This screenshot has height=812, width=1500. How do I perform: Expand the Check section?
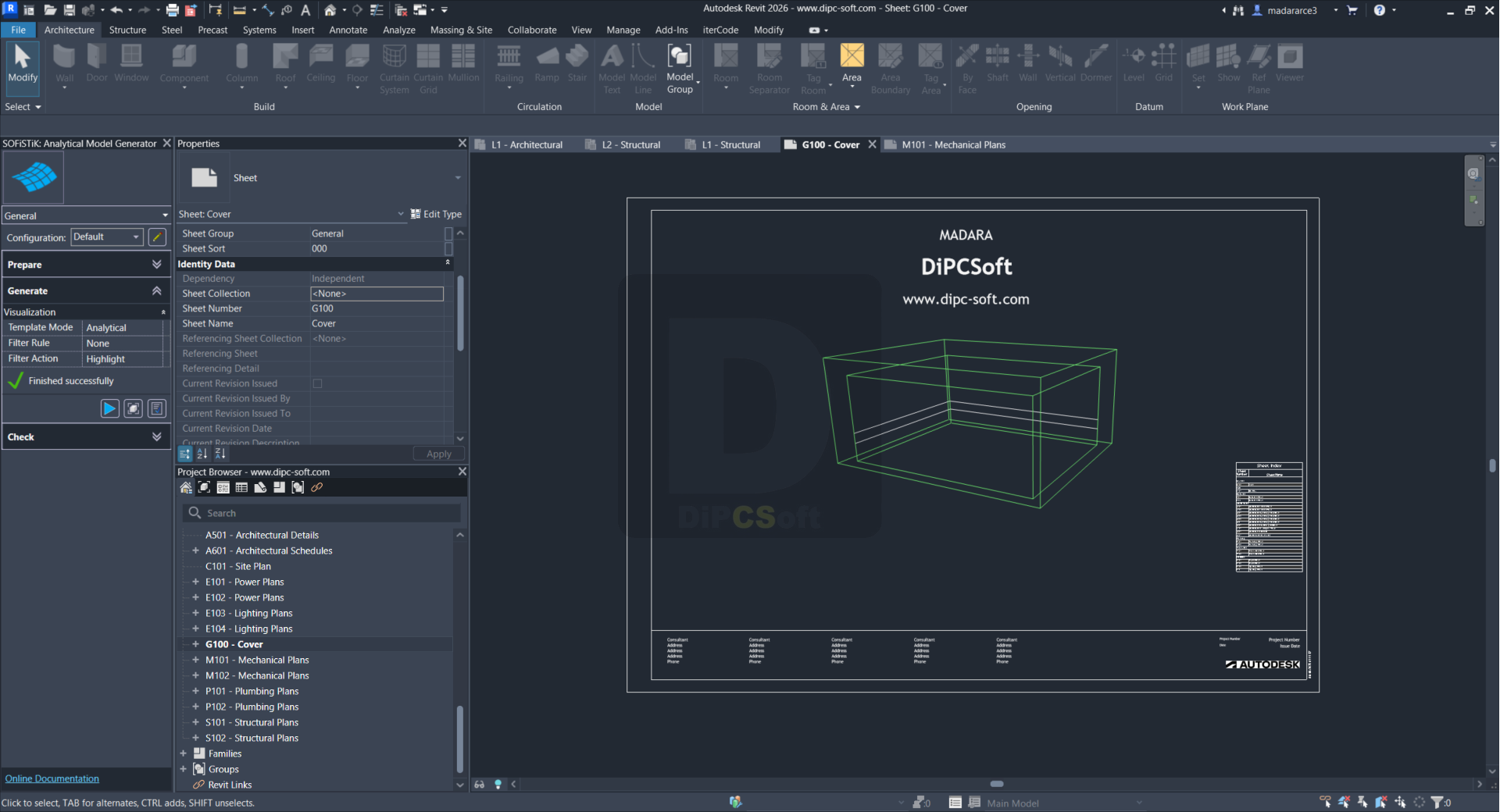(x=86, y=436)
